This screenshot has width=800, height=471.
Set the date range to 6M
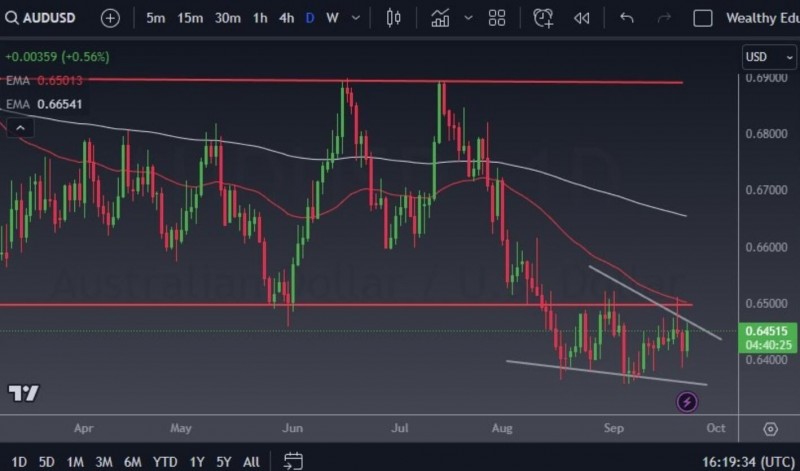pos(133,462)
